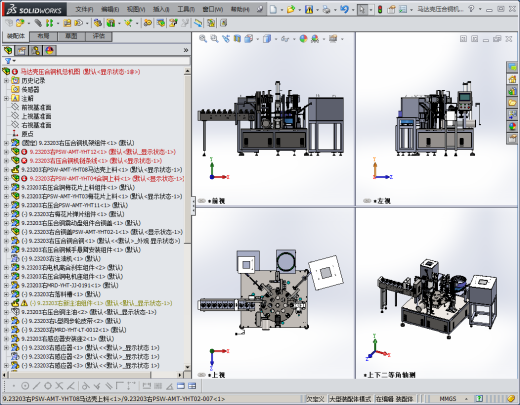Click the Zoom to Fit magnifier icon
The width and height of the screenshot is (520, 405).
[x=203, y=39]
